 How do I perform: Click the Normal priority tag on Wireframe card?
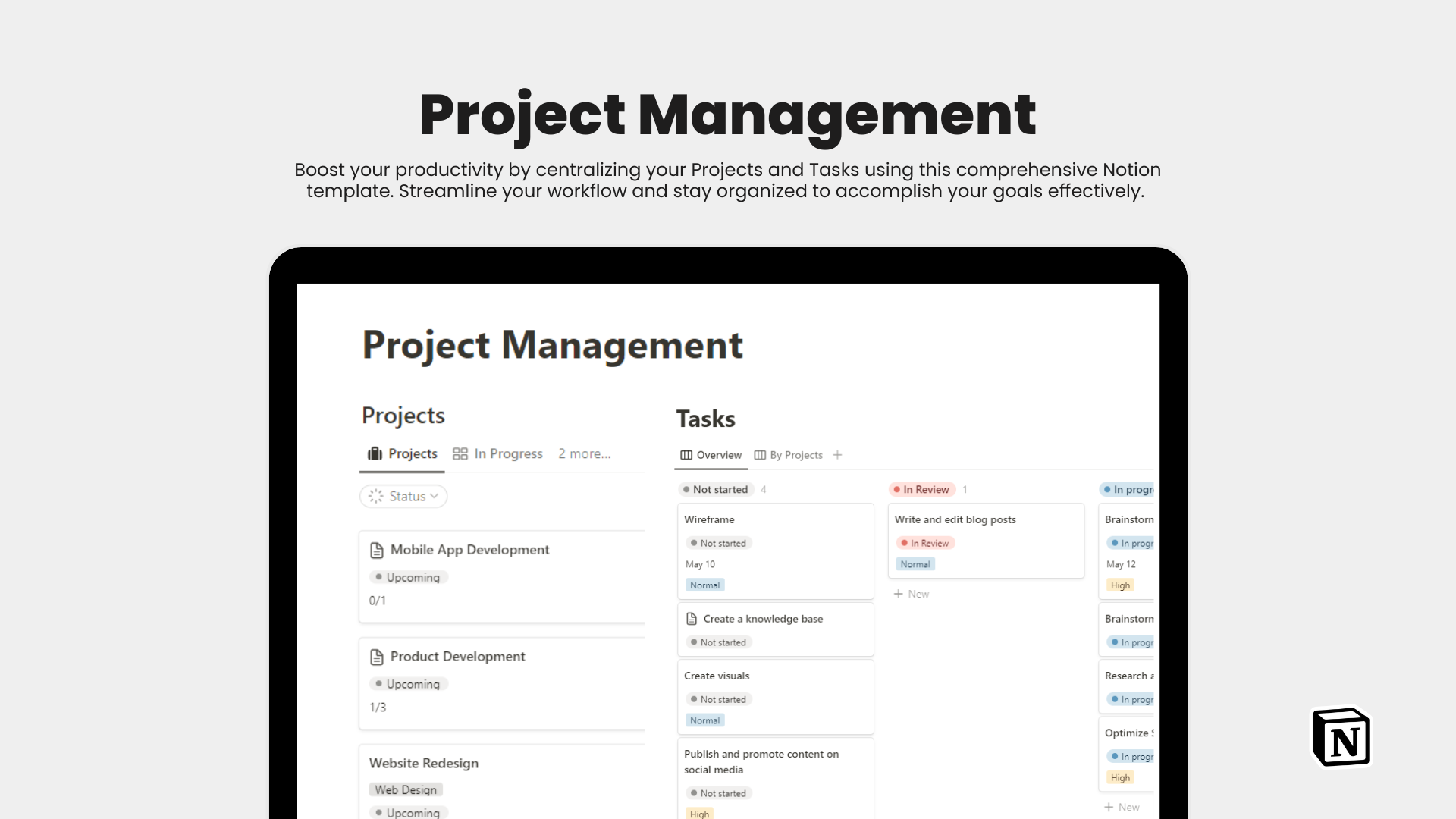point(705,585)
